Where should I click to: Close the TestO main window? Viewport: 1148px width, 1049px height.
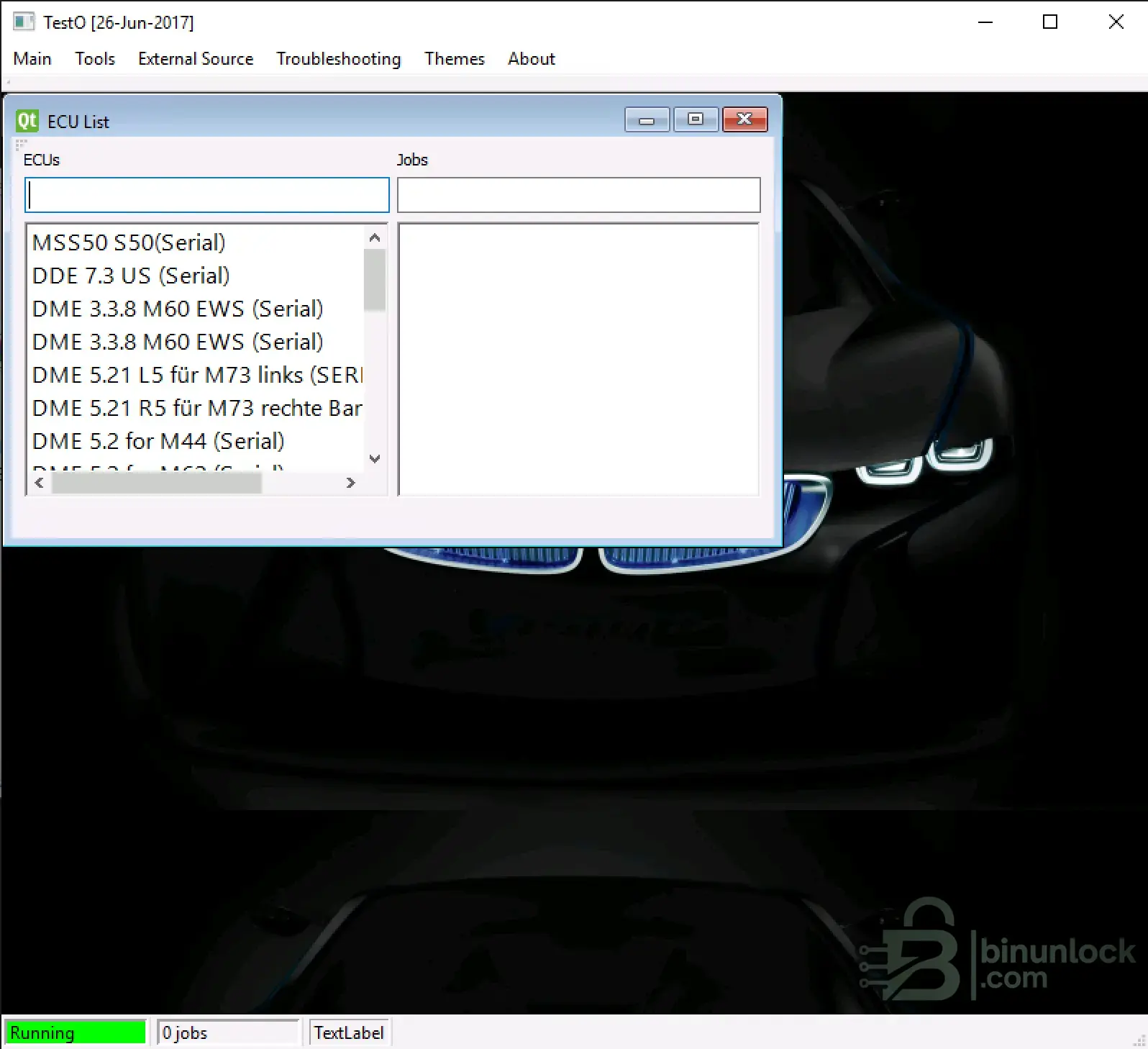click(x=1116, y=22)
